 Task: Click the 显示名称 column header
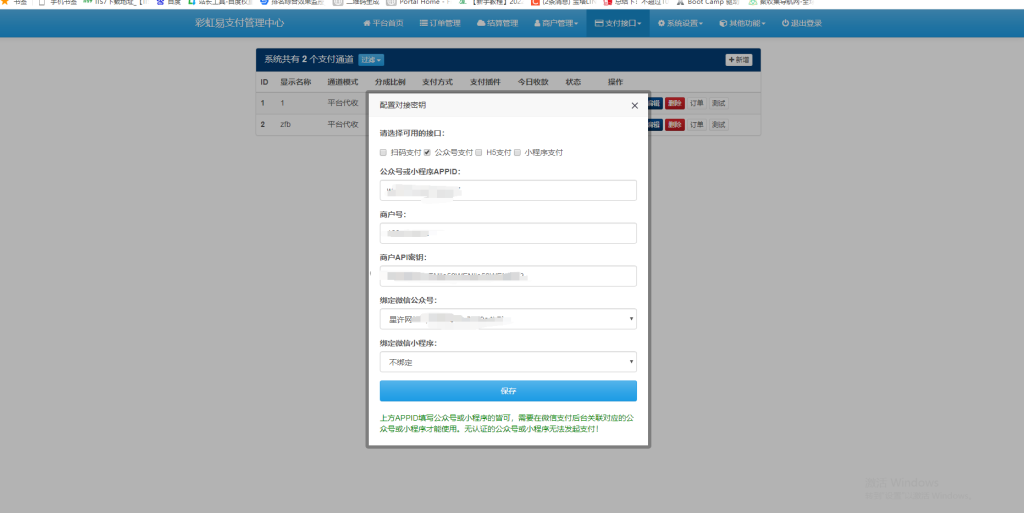(x=296, y=82)
